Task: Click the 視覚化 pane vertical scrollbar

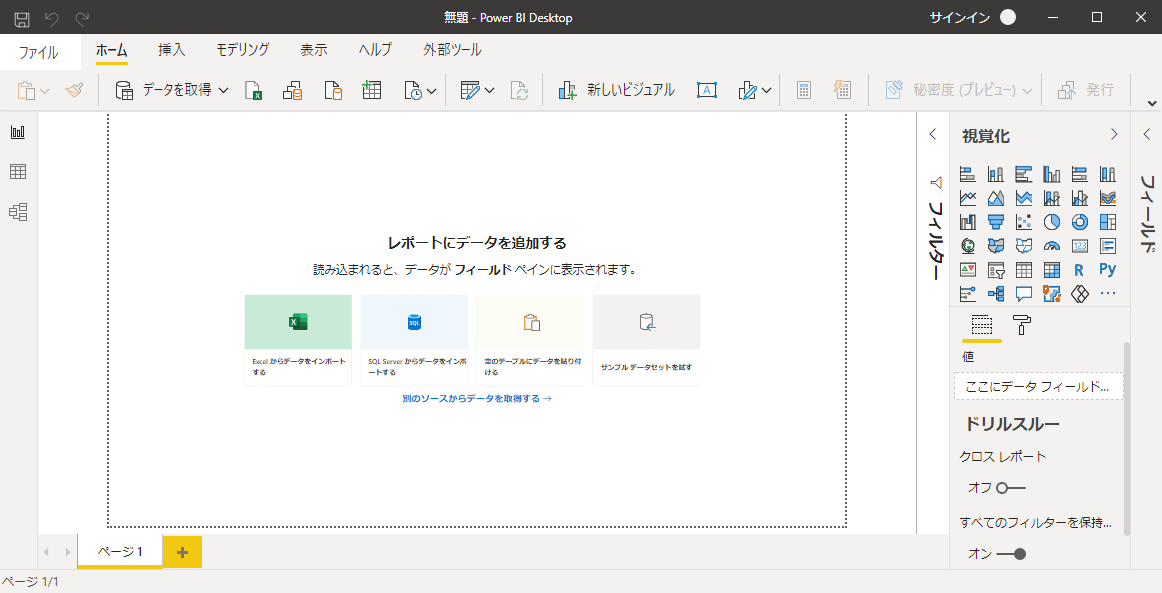Action: point(1127,438)
